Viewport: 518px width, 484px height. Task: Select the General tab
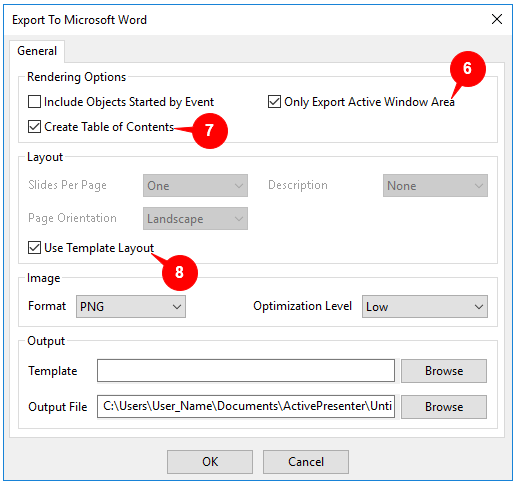37,51
